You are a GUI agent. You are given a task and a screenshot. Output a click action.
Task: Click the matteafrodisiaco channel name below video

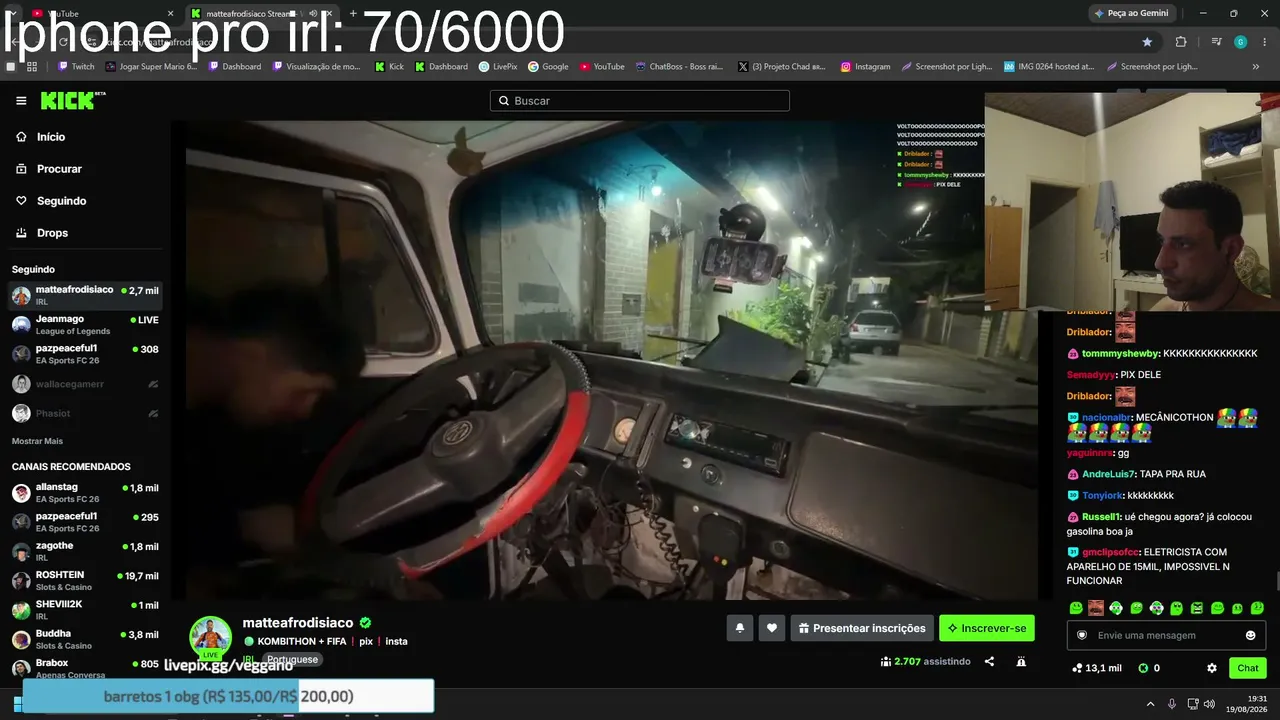[298, 623]
